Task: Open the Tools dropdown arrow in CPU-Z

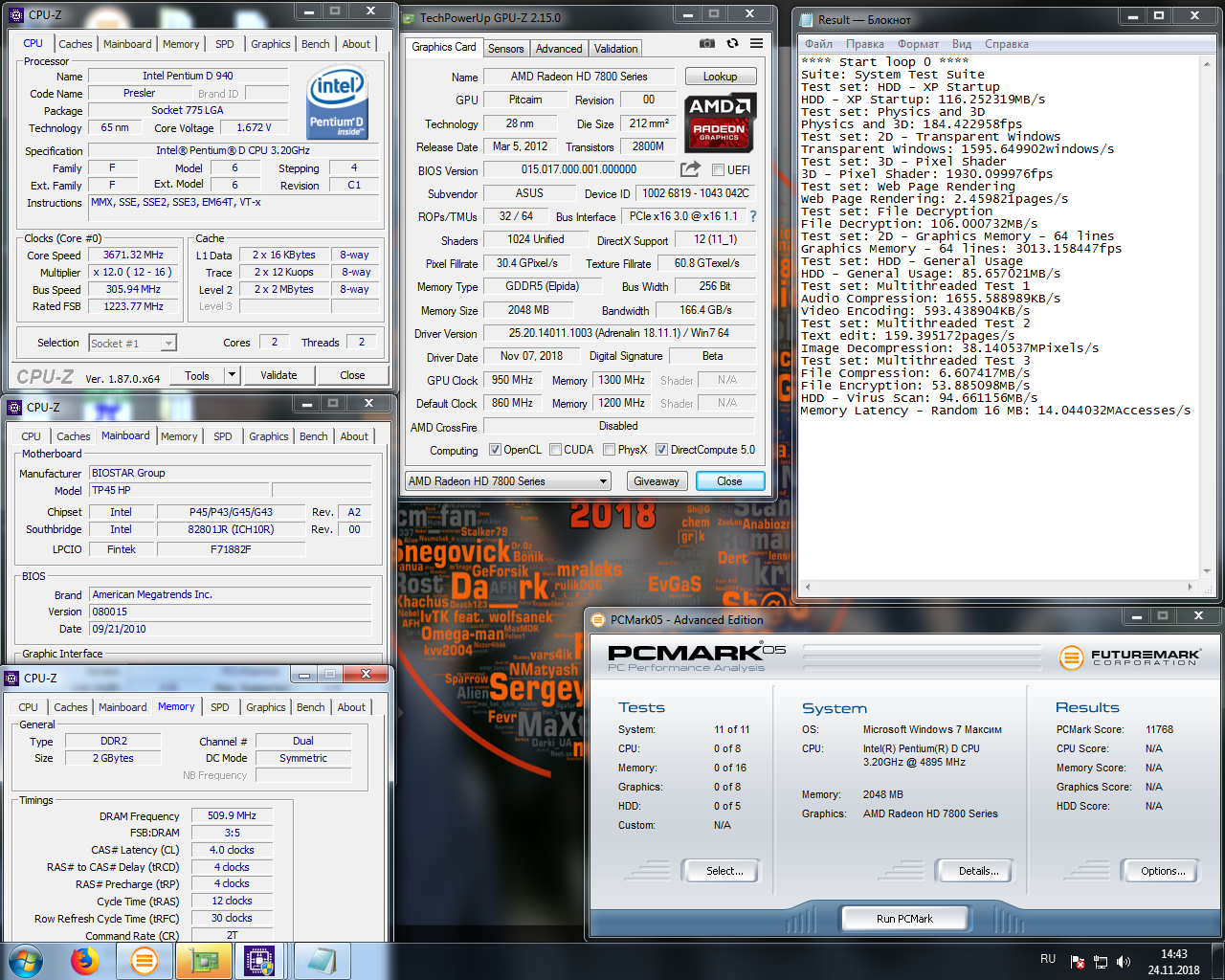Action: tap(232, 376)
